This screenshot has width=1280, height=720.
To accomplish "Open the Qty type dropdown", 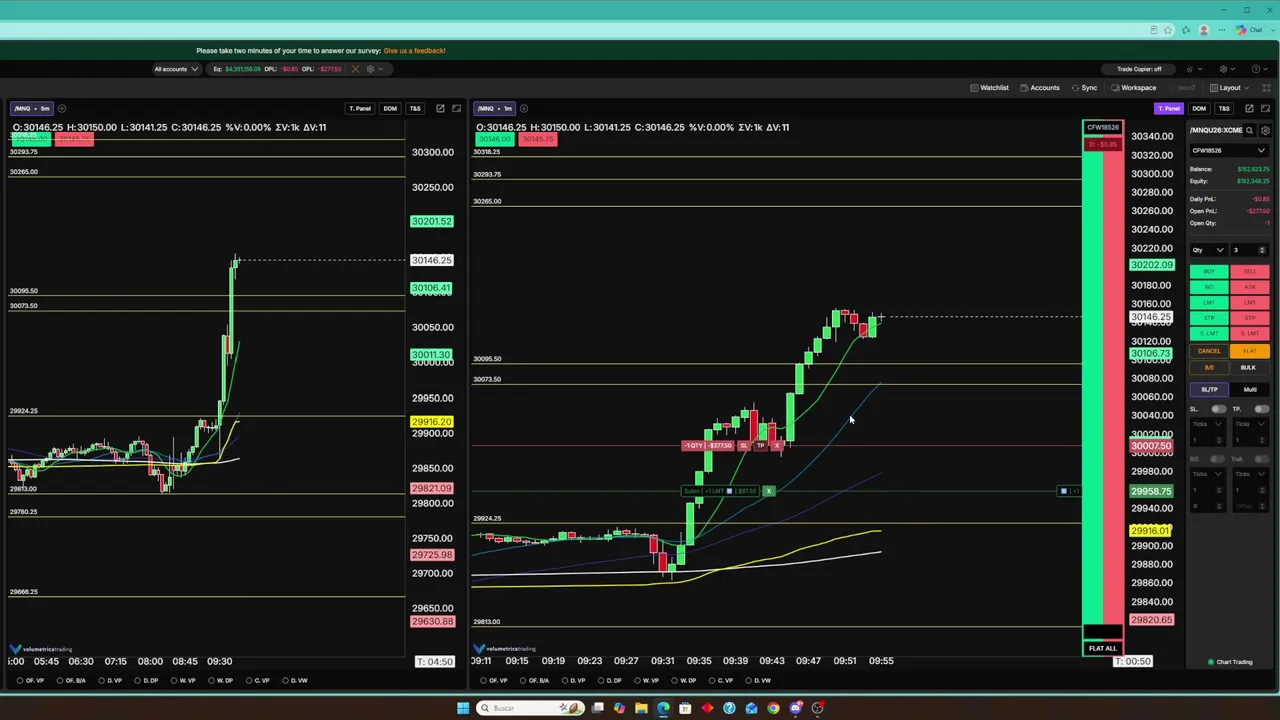I will 1208,250.
